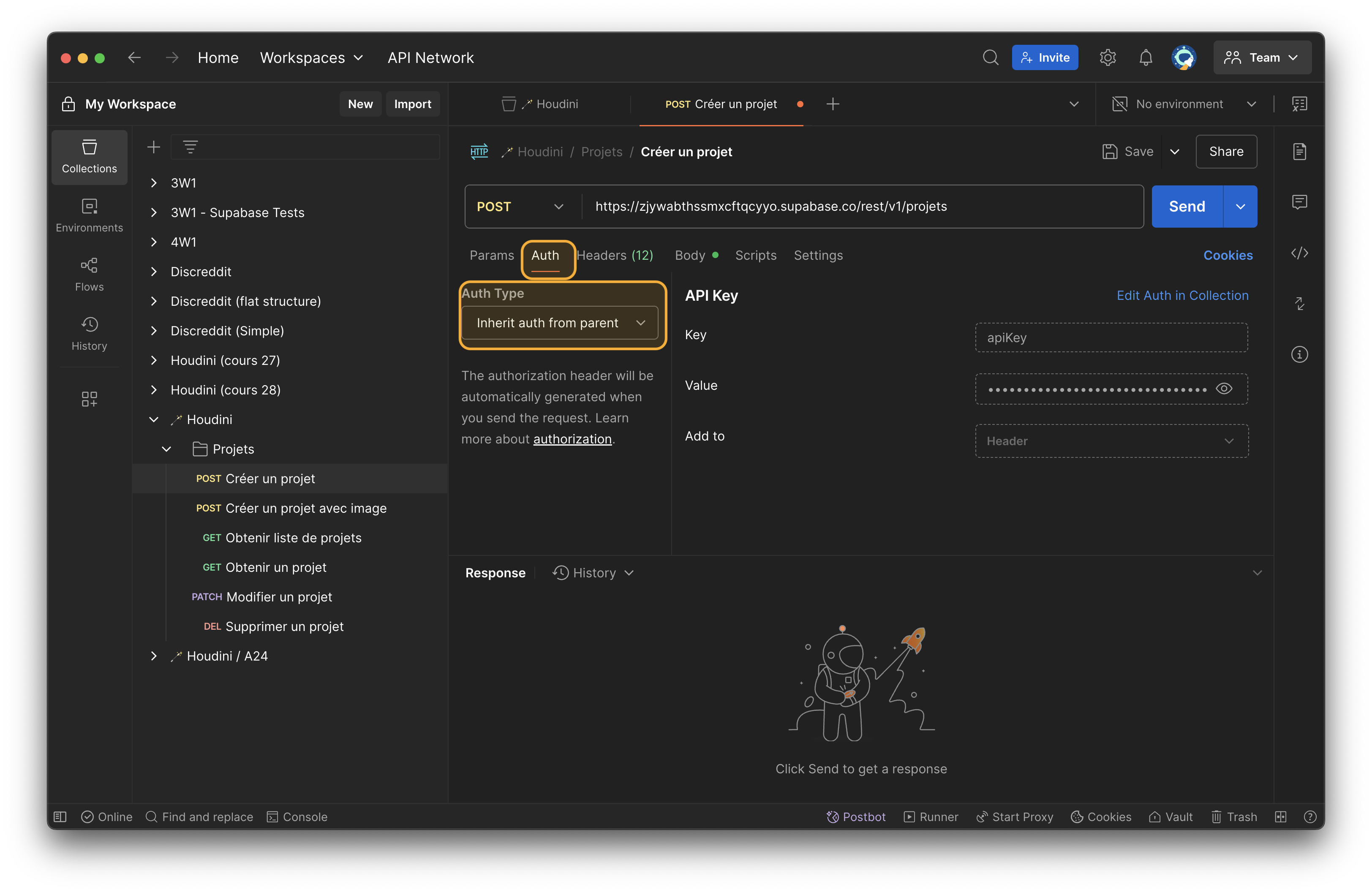
Task: Click the authorization help link
Action: click(x=572, y=439)
